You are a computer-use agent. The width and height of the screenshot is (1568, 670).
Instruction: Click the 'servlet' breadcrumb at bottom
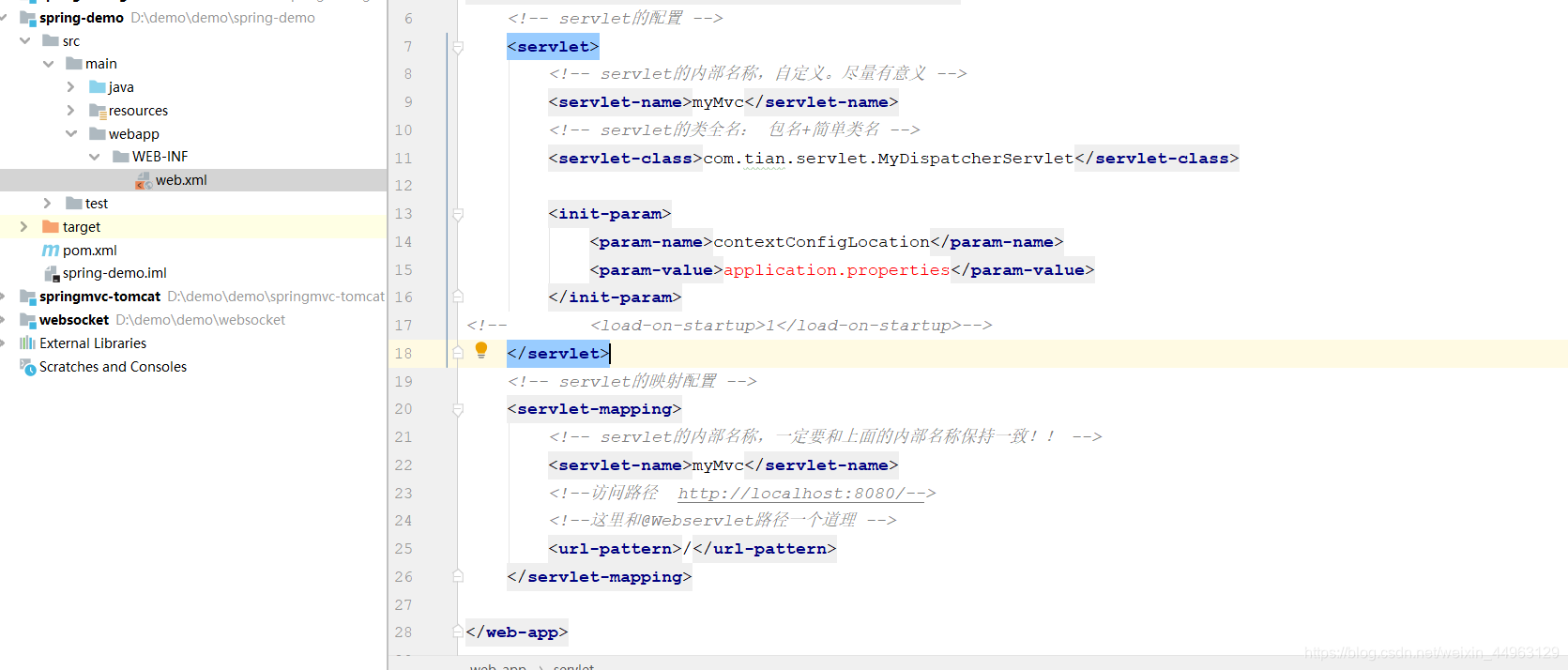573,666
